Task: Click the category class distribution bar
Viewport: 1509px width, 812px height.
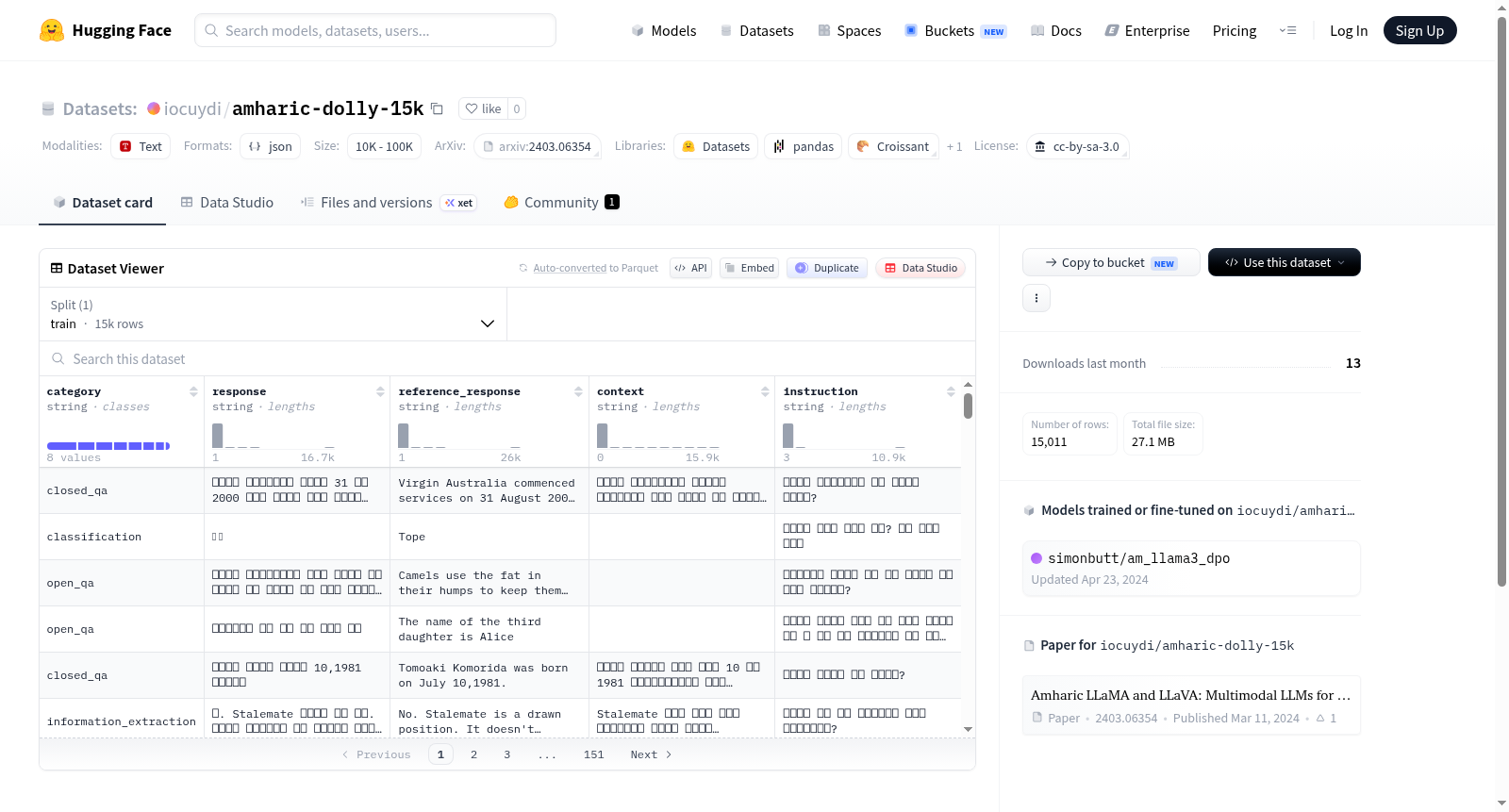Action: click(x=108, y=445)
